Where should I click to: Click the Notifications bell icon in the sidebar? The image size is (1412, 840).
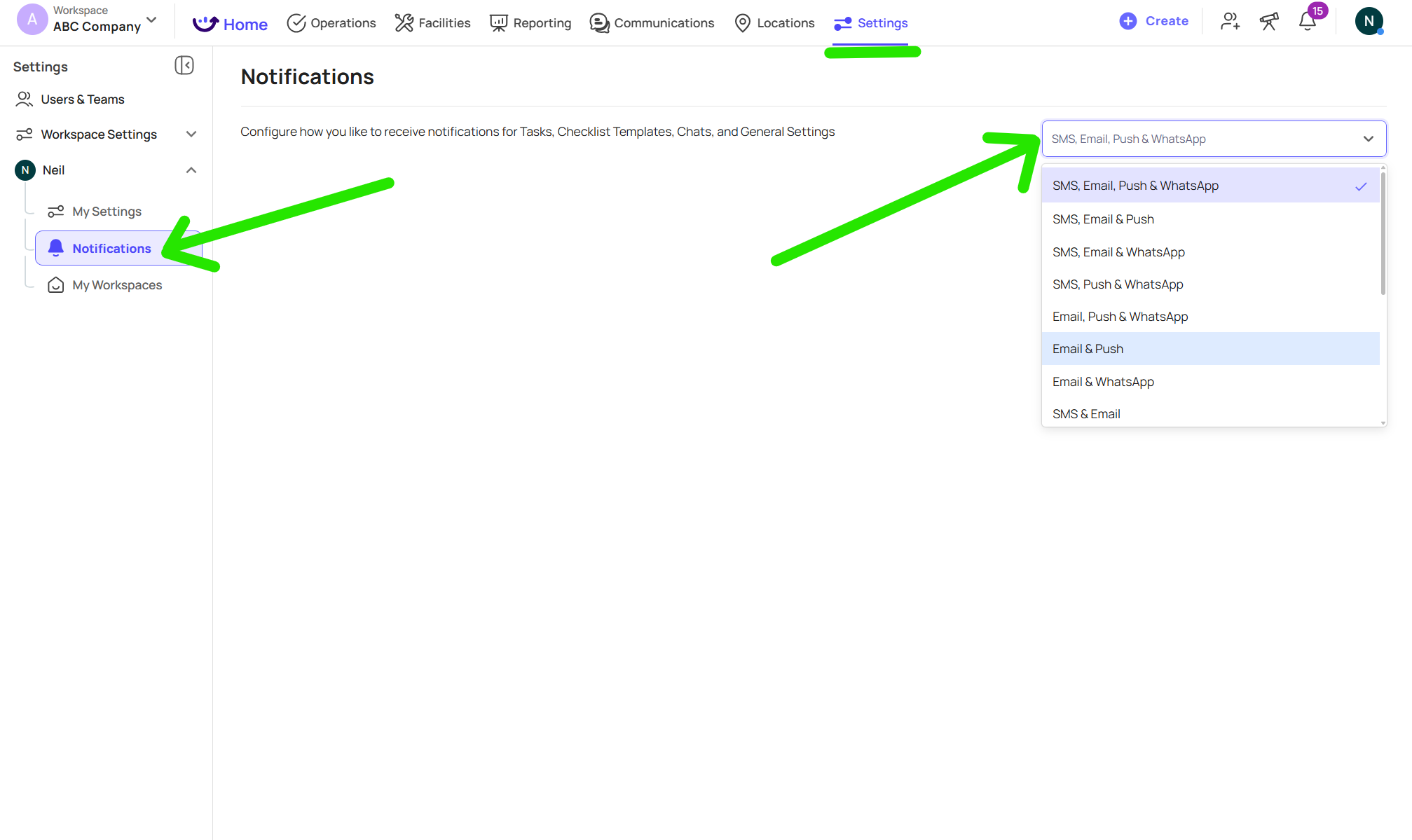pos(56,248)
